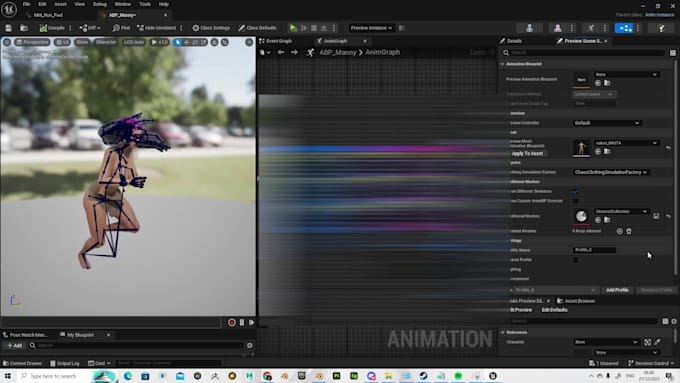Click the Apply To Asset button
This screenshot has width=680, height=383.
[527, 153]
